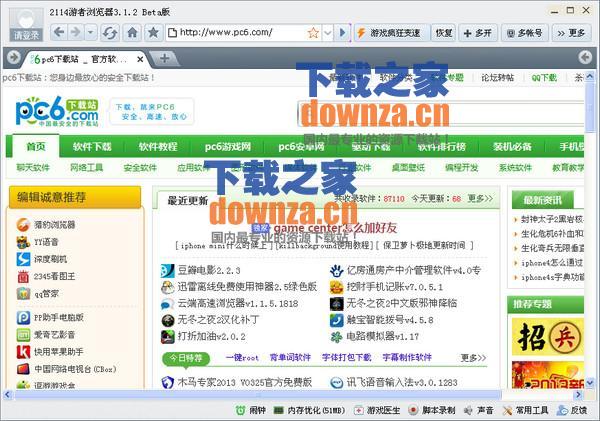Click the blue go arrow next to the address bar
This screenshot has width=600, height=421.
pos(343,33)
